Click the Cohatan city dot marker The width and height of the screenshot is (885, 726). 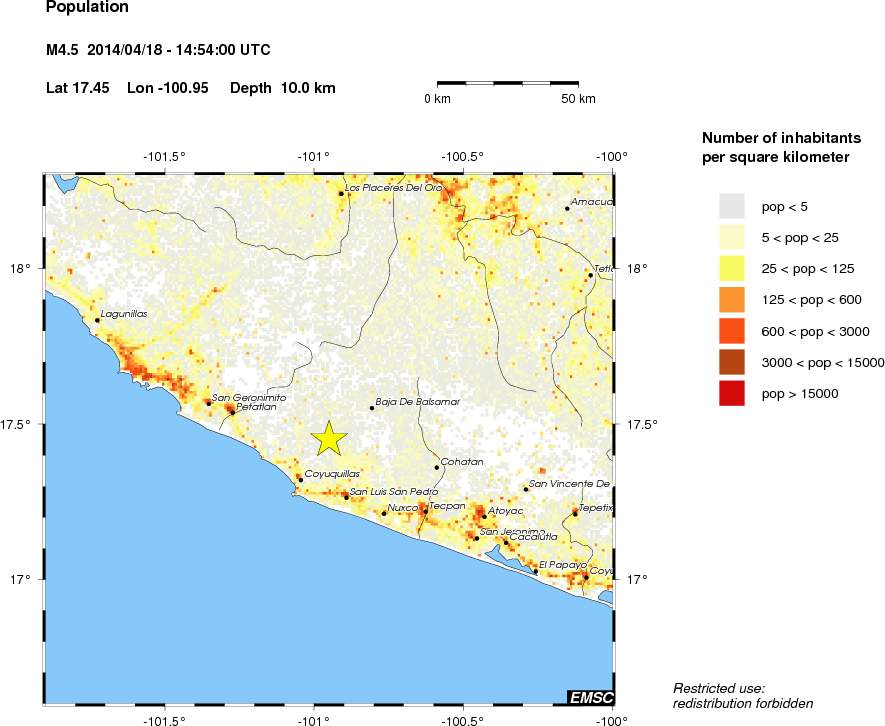437,467
